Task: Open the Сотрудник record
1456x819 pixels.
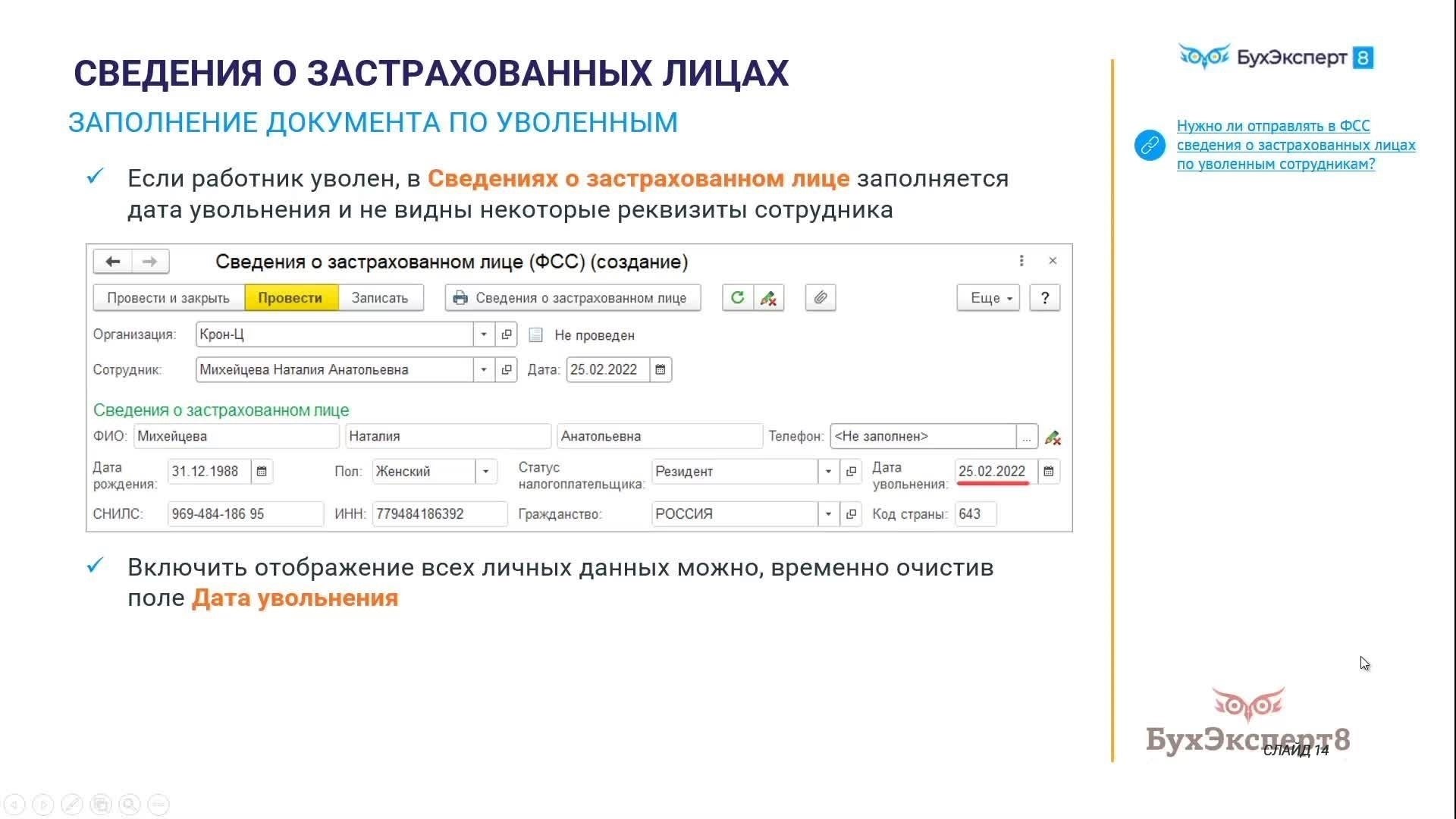Action: click(x=507, y=369)
